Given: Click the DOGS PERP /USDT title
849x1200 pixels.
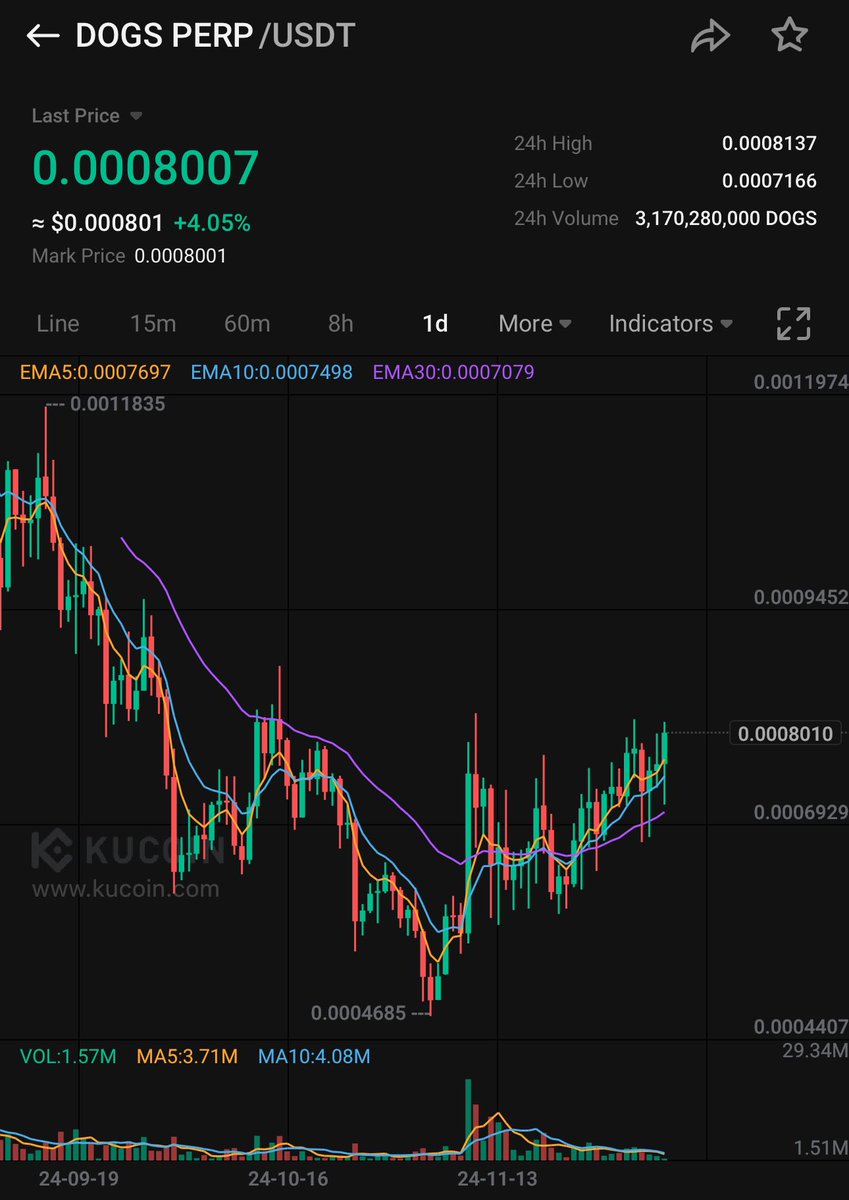Looking at the screenshot, I should tap(215, 36).
